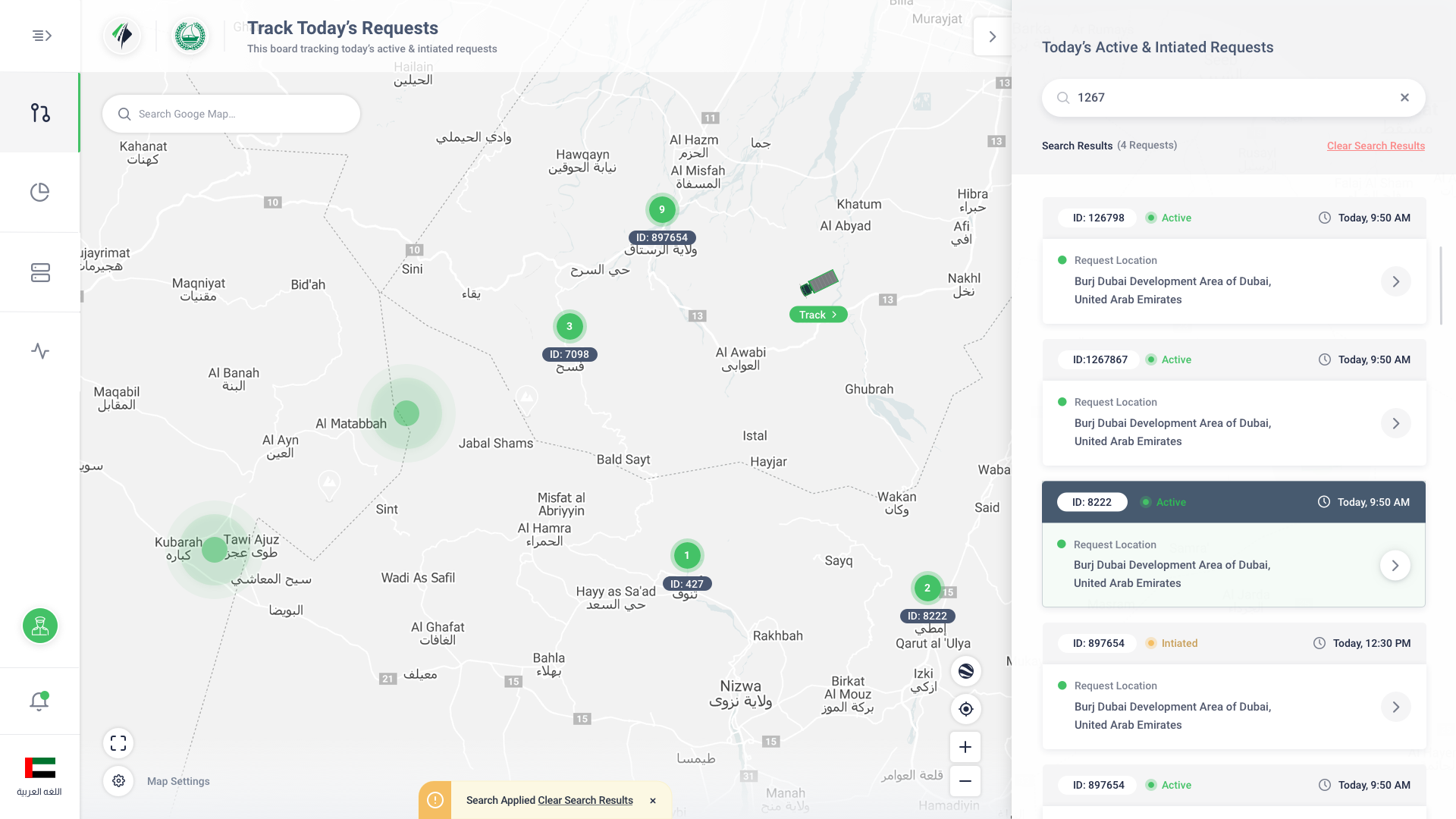The height and width of the screenshot is (819, 1456).
Task: Collapse requests panel with arrow button
Action: click(992, 36)
